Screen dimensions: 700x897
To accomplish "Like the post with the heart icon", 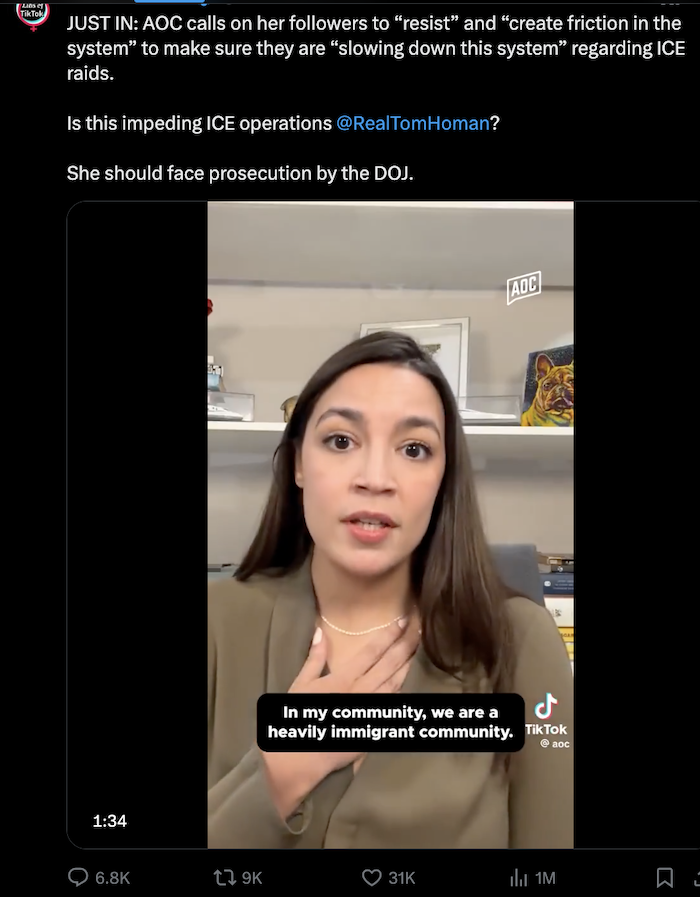I will tap(372, 878).
